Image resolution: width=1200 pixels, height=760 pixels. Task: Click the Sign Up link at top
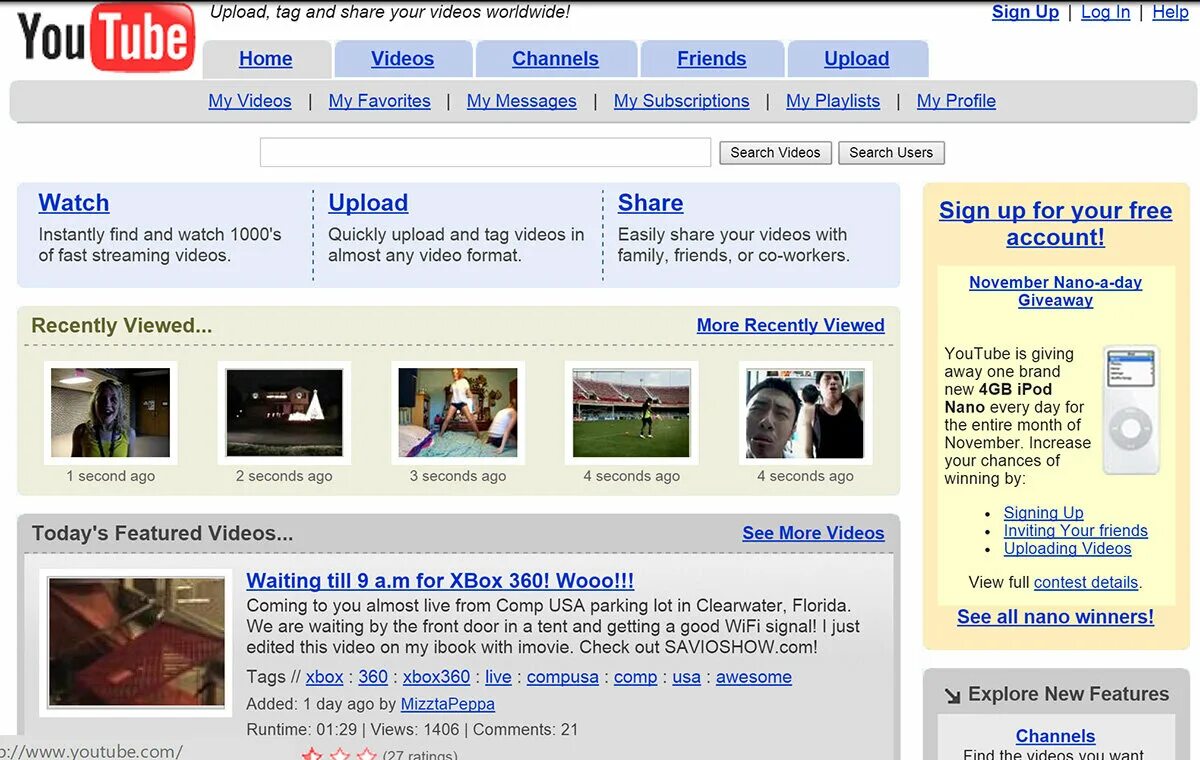point(1025,12)
